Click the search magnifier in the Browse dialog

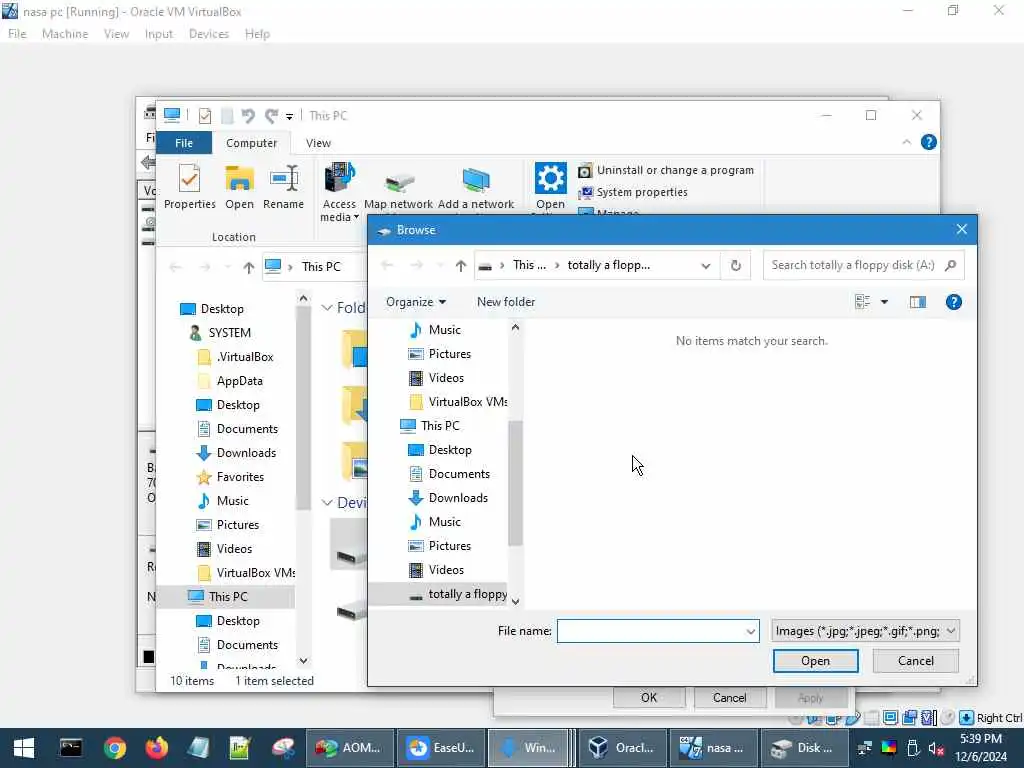coord(950,265)
